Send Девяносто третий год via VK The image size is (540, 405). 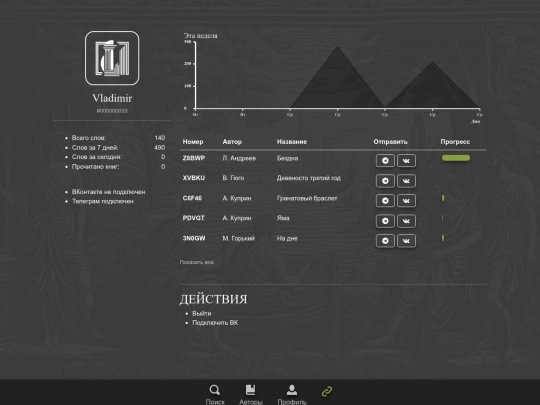[x=406, y=181]
